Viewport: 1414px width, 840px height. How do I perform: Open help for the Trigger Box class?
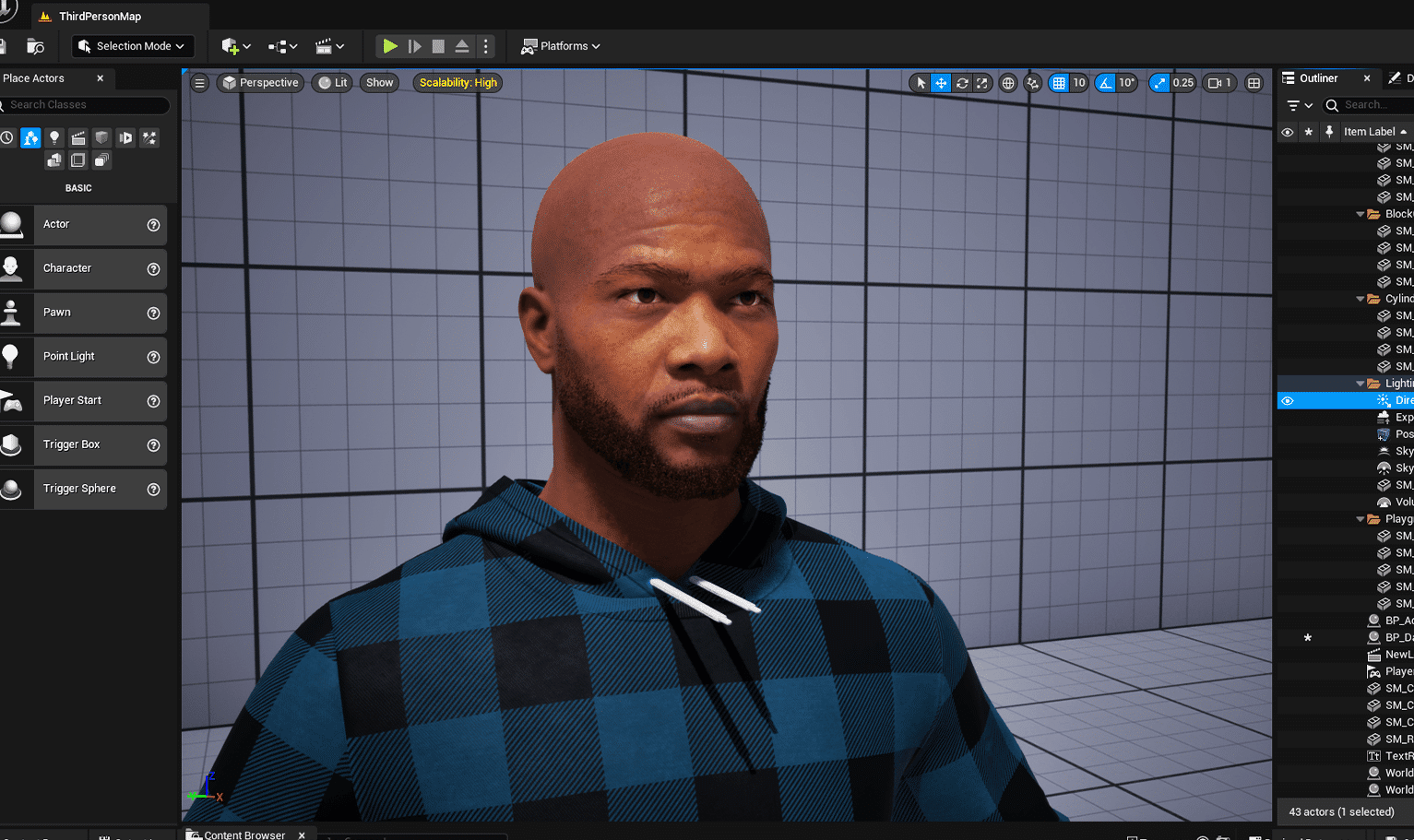[x=154, y=445]
